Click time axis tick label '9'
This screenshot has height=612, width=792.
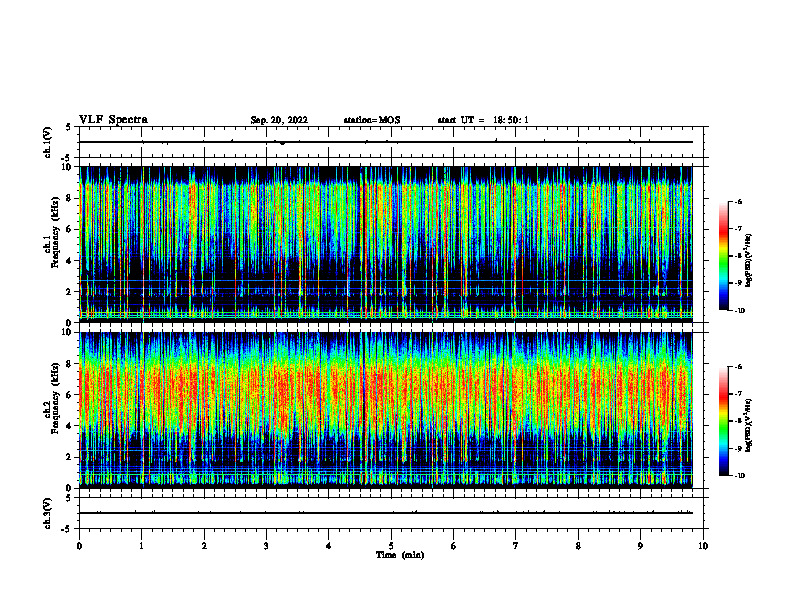(x=640, y=546)
